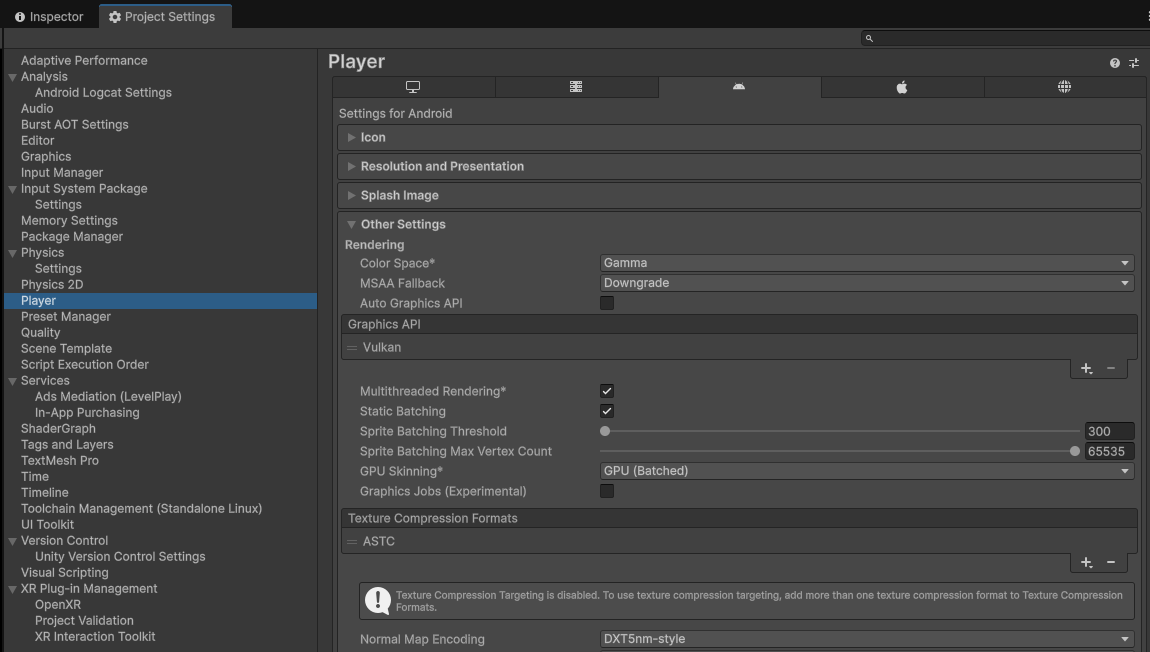Select the desktop standalone platform tab
The width and height of the screenshot is (1150, 652).
(x=414, y=87)
